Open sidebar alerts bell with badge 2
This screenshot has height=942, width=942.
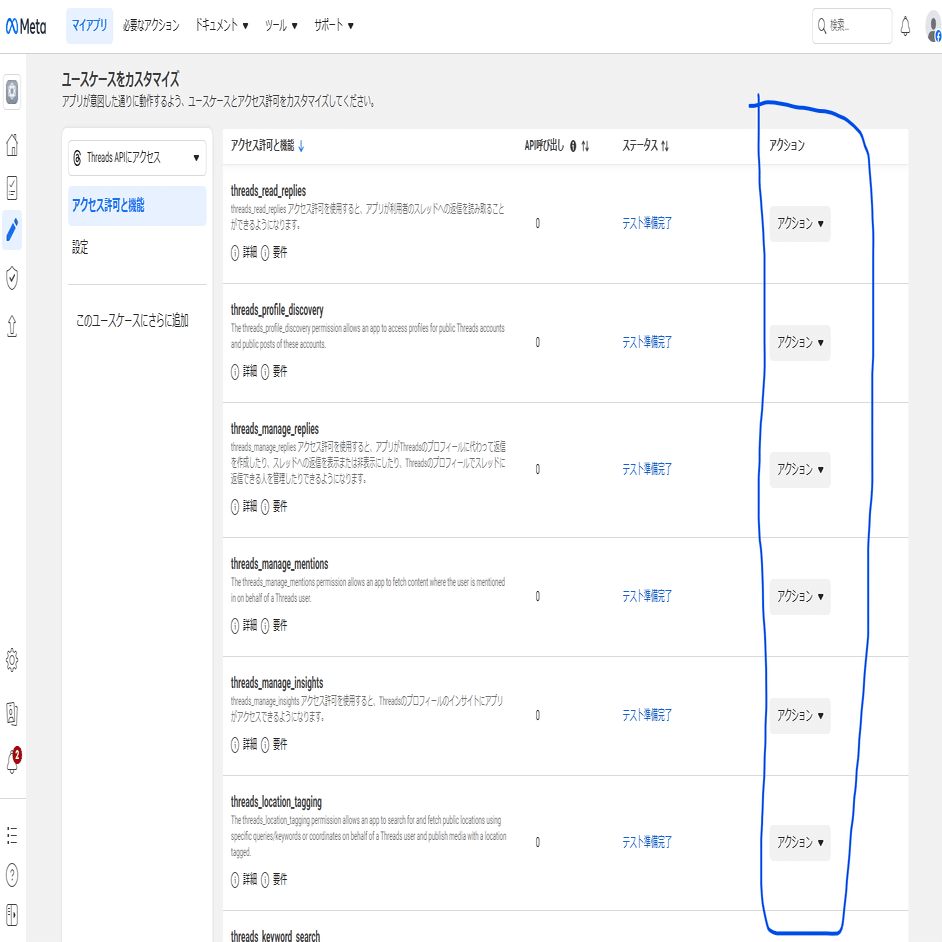13,760
